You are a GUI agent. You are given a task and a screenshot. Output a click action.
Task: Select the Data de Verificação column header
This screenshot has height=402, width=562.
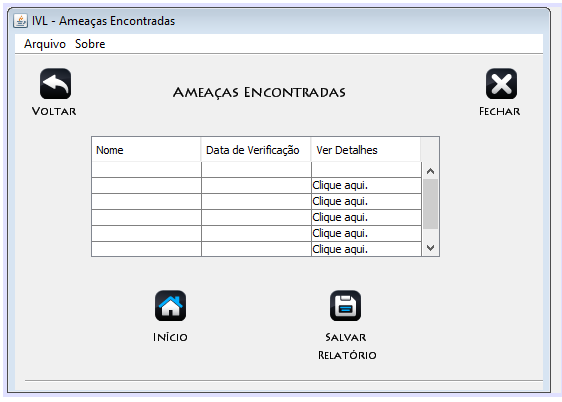256,150
